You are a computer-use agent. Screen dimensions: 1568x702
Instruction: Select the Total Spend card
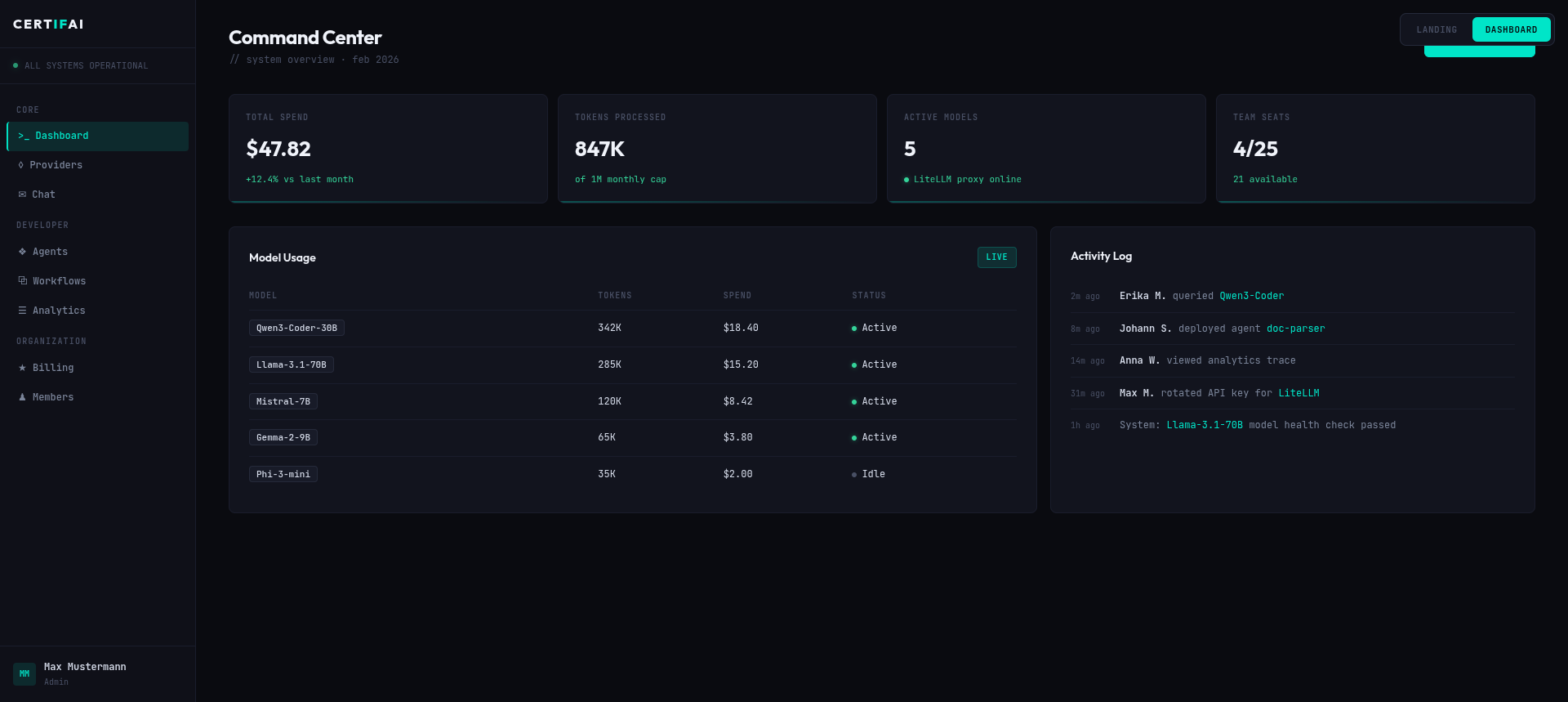click(x=388, y=148)
